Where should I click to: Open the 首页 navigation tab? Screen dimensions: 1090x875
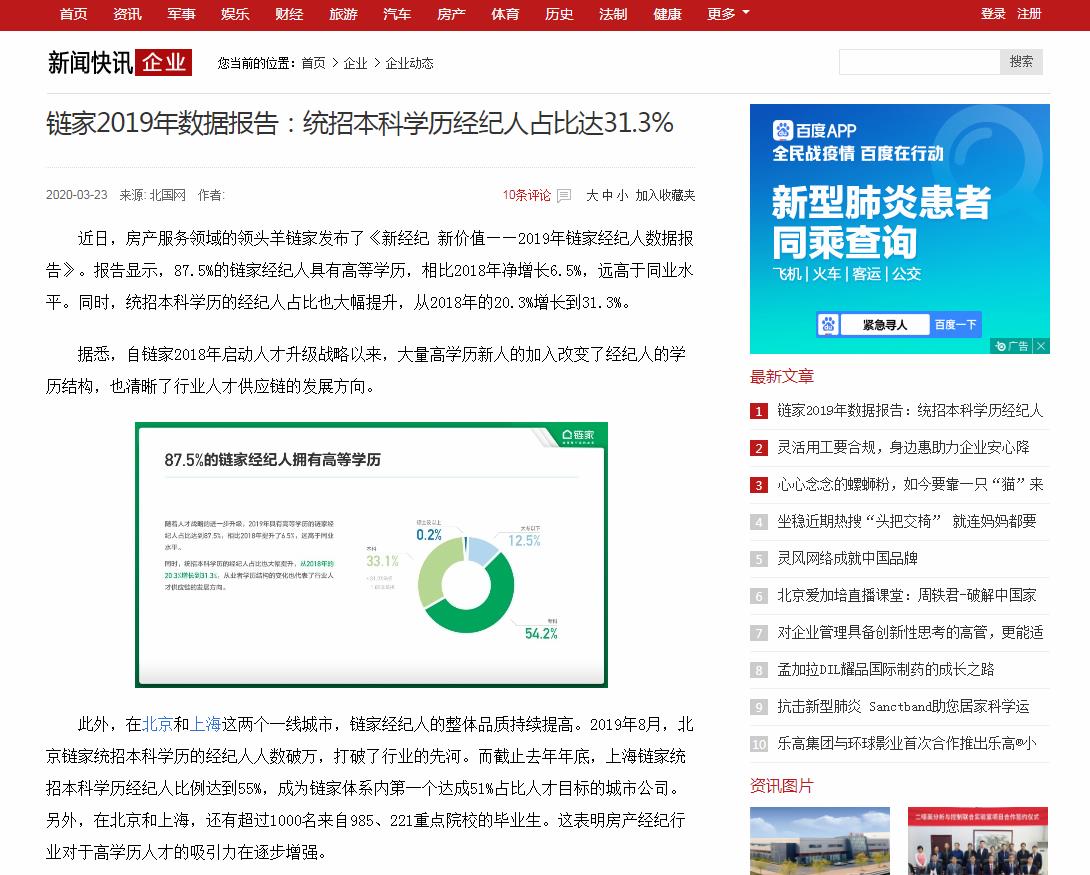coord(73,14)
